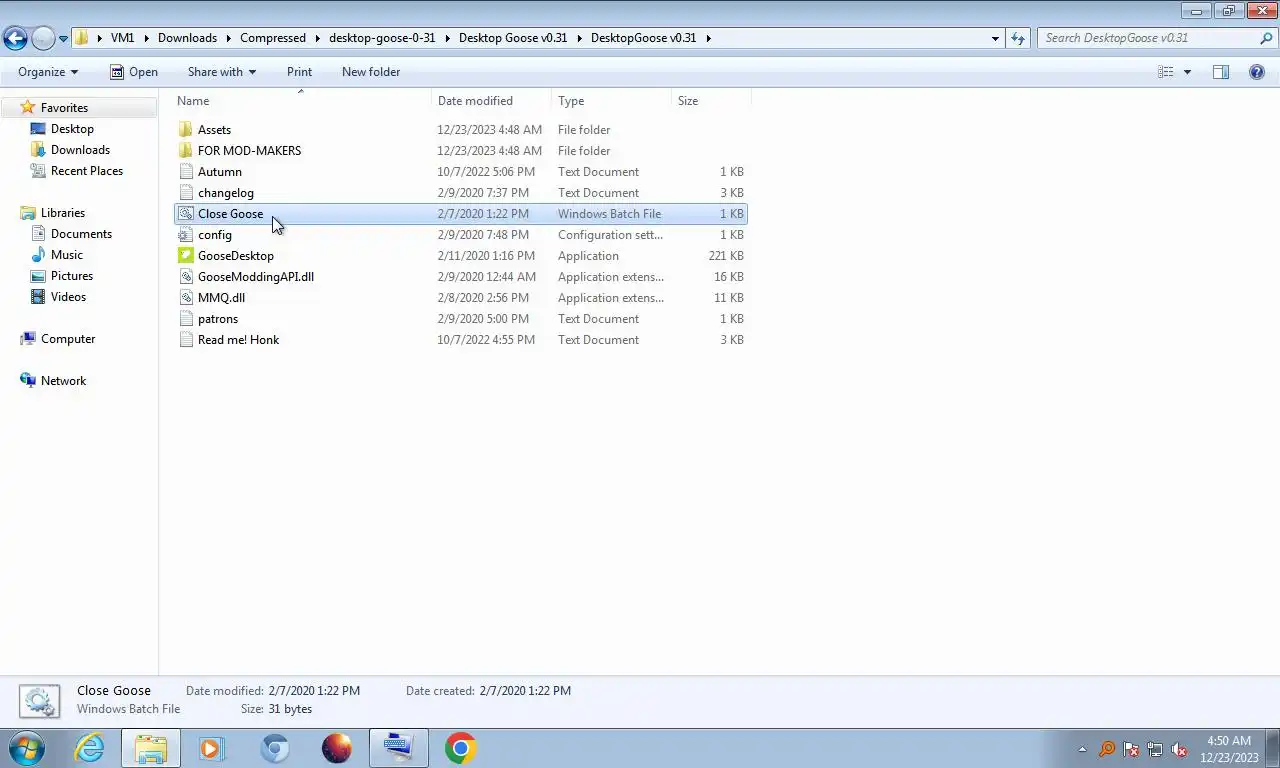Open the address bar history dropdown

coord(995,38)
